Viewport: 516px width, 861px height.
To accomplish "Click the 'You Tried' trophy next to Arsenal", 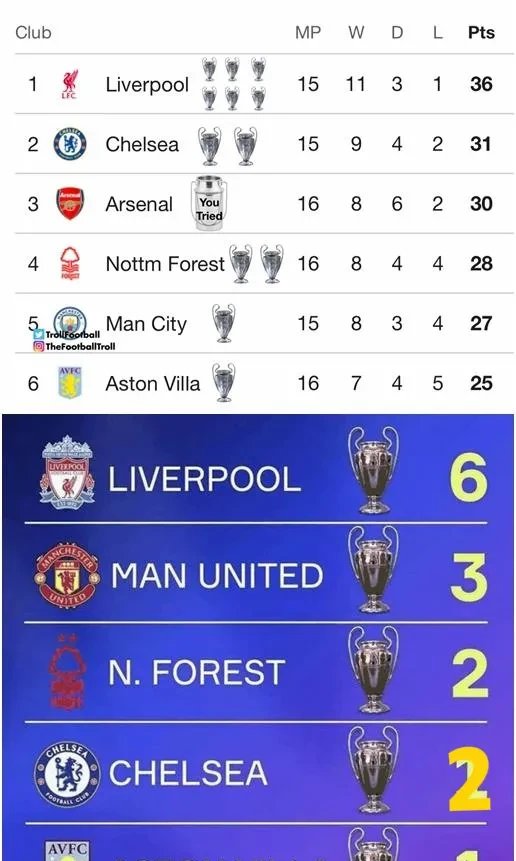I will click(x=209, y=204).
